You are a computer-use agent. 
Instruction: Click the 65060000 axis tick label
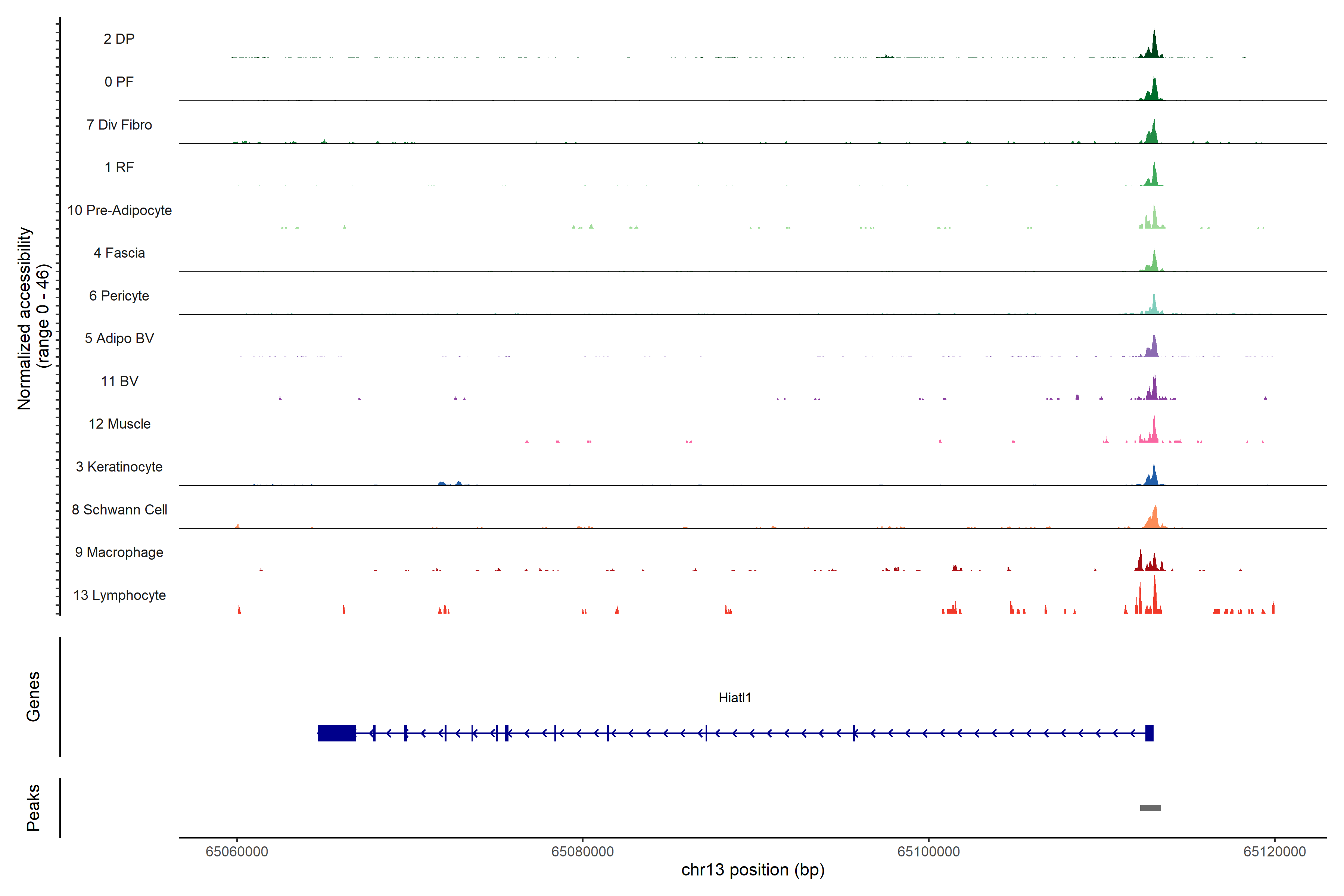pyautogui.click(x=237, y=852)
